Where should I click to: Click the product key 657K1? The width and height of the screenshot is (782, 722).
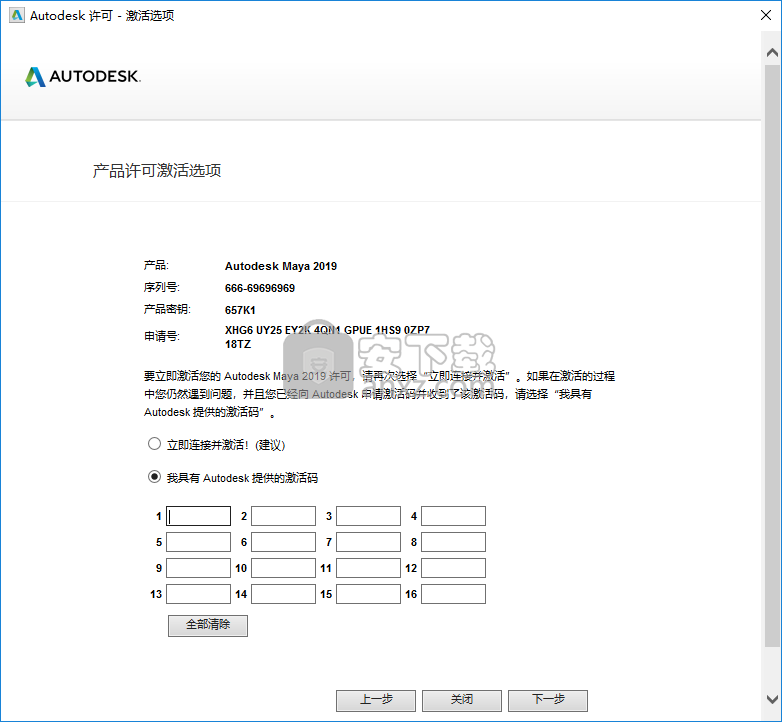click(240, 310)
